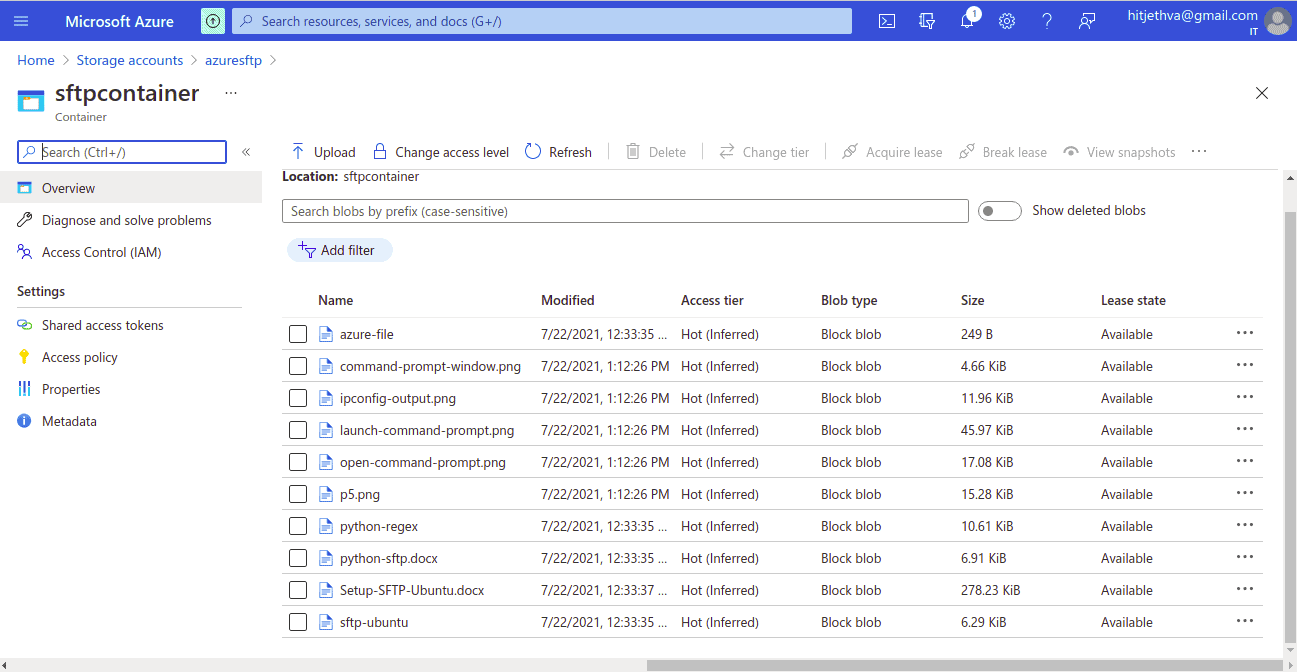Click the Search blobs by prefix field

626,211
